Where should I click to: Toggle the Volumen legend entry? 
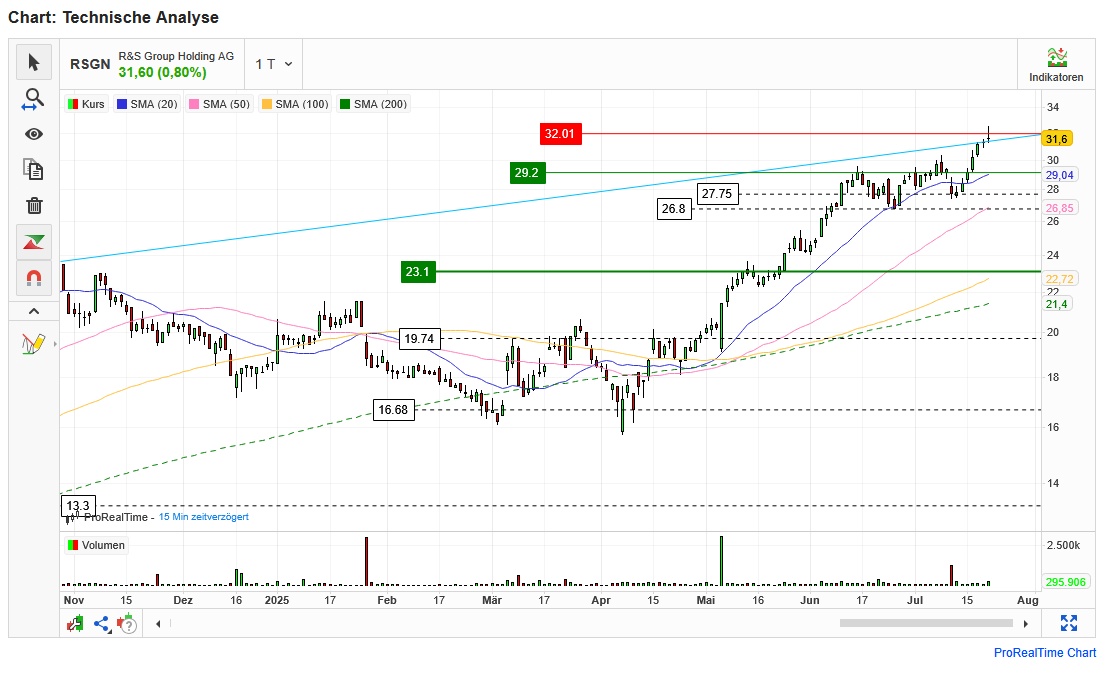(x=97, y=545)
